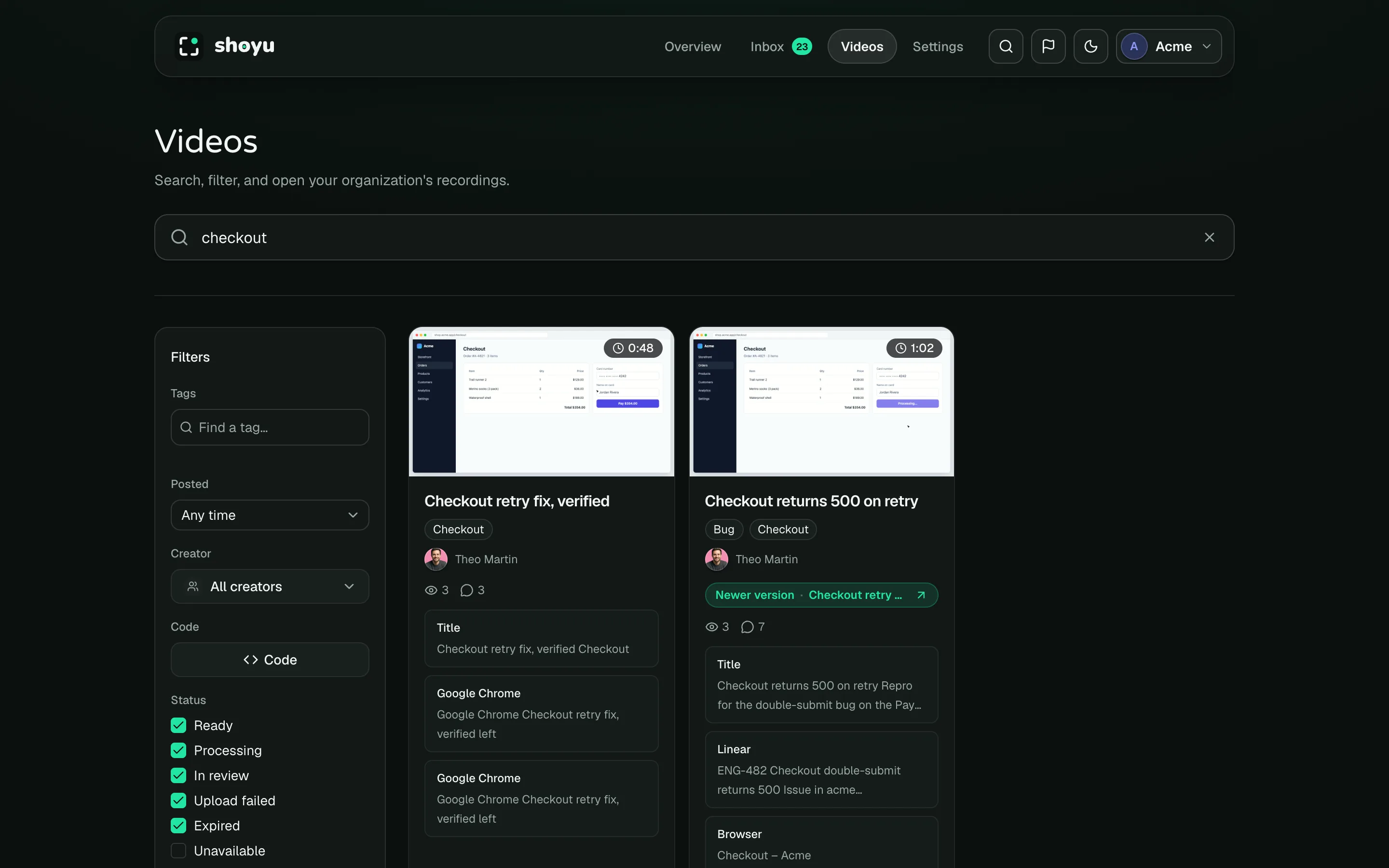
Task: Click the 1:02 duration badge
Action: (914, 348)
